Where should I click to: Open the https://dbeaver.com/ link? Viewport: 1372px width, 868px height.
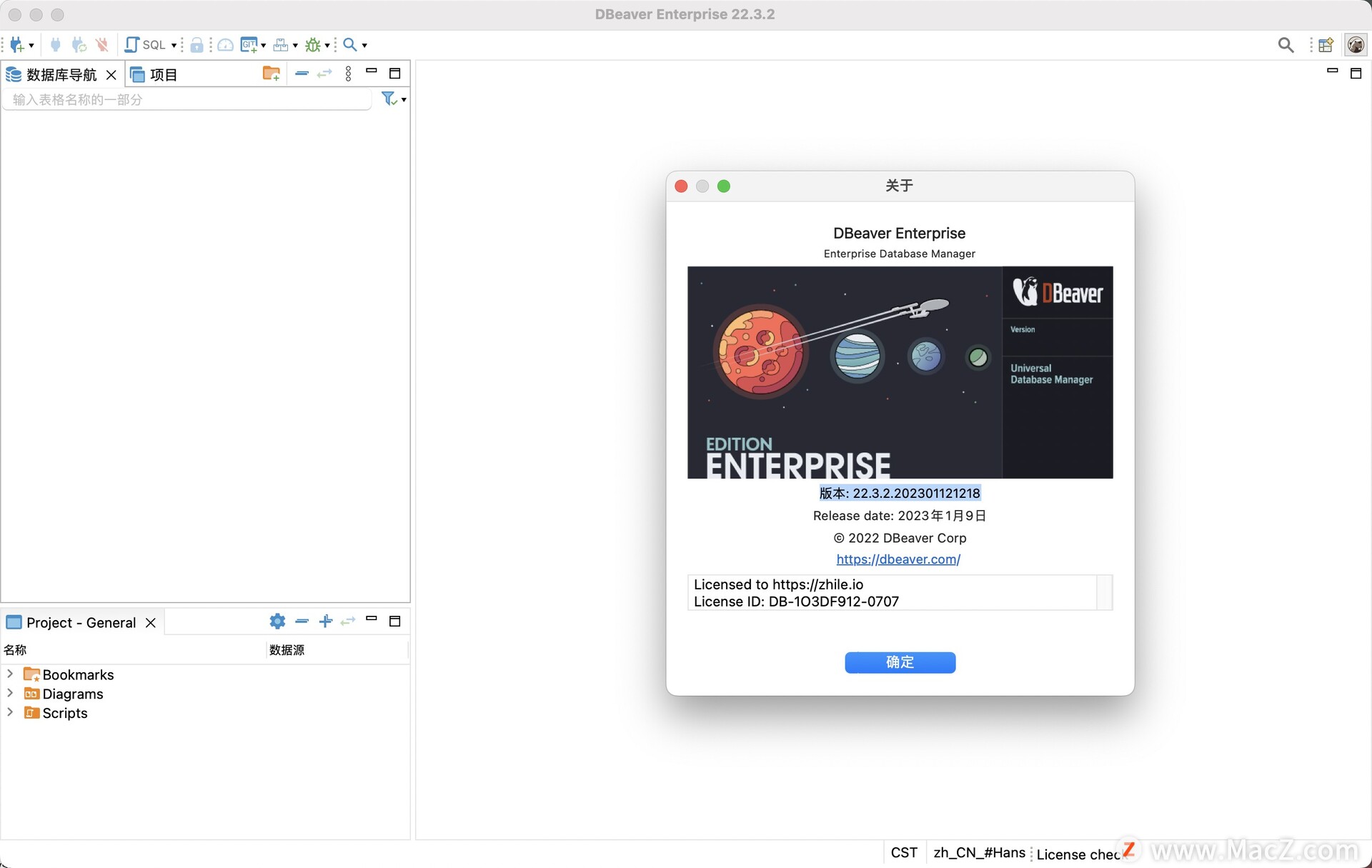point(898,559)
